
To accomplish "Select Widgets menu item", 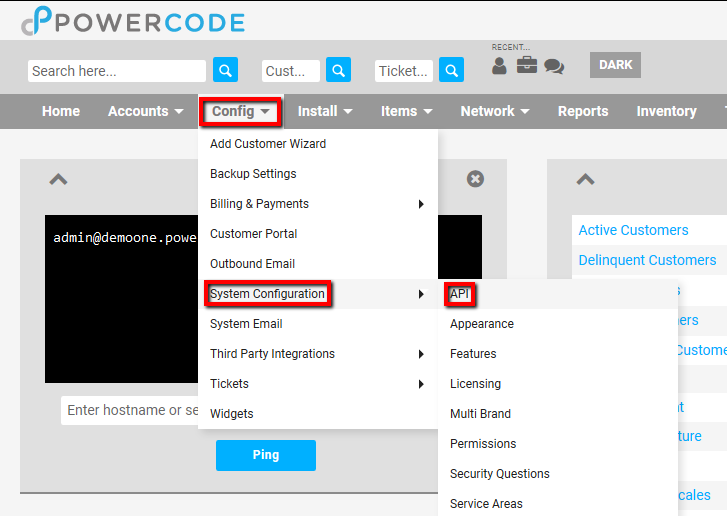I will pyautogui.click(x=318, y=414).
